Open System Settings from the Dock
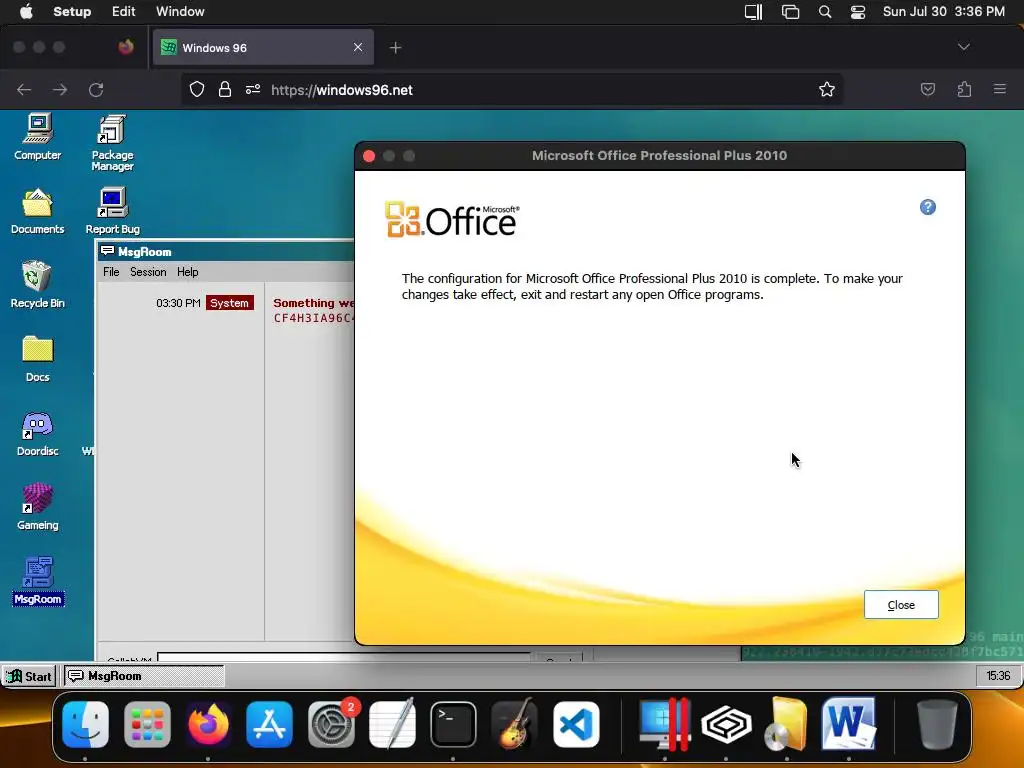This screenshot has width=1024, height=768. click(x=332, y=724)
